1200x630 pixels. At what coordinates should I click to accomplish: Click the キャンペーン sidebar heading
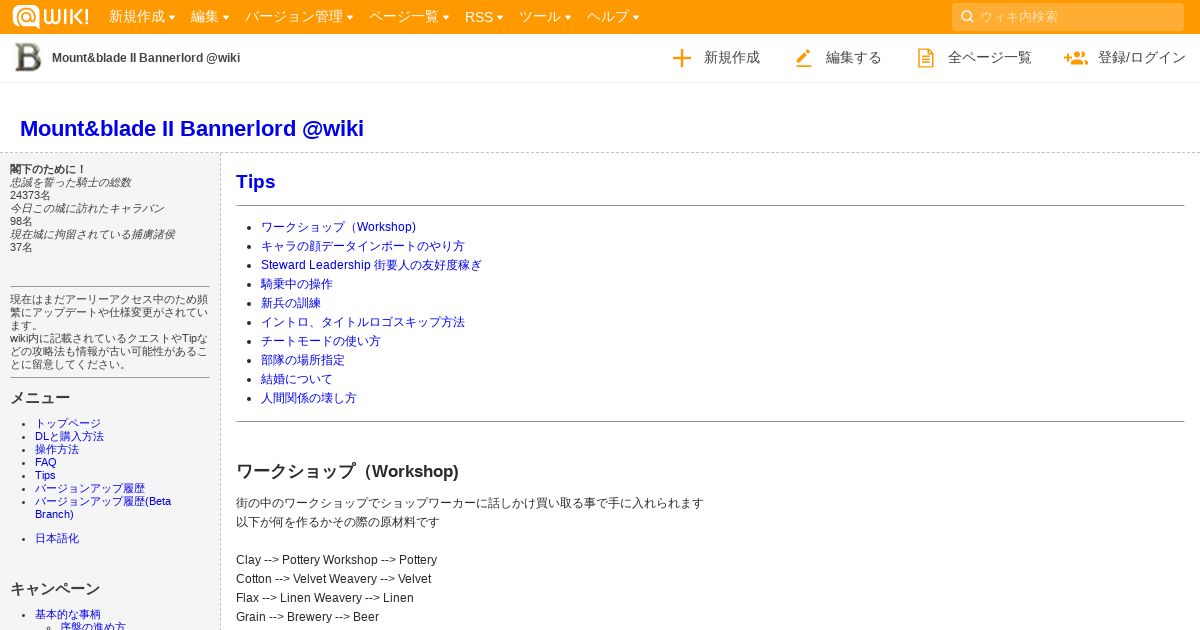pyautogui.click(x=55, y=589)
